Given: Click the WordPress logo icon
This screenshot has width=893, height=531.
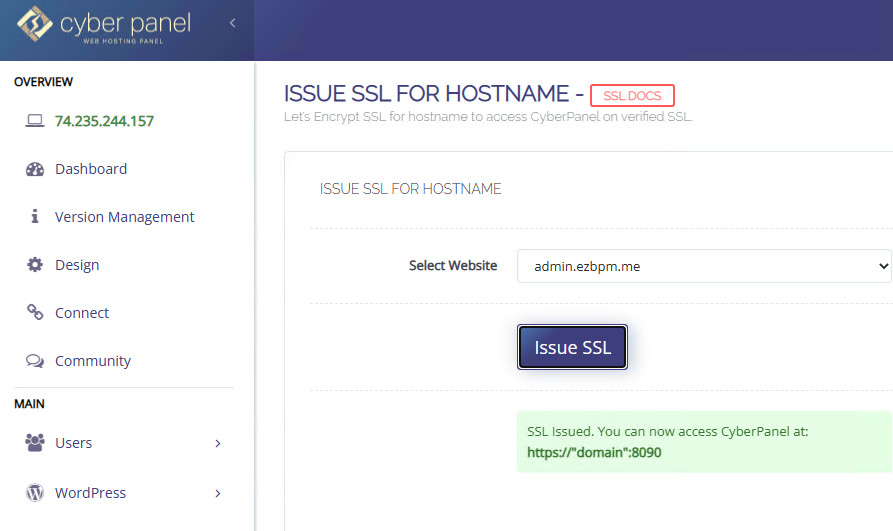Looking at the screenshot, I should pyautogui.click(x=35, y=492).
